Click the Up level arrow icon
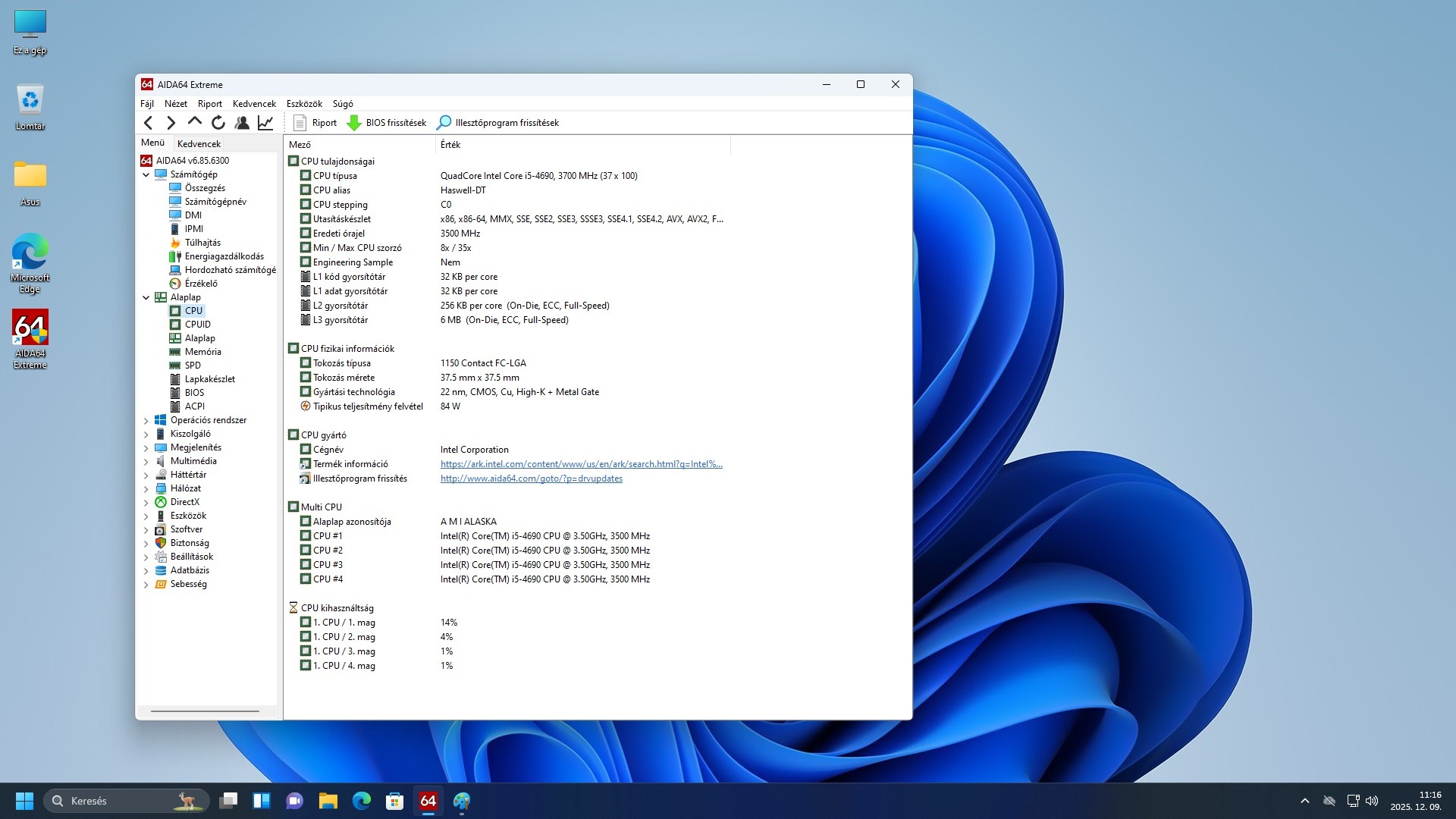The height and width of the screenshot is (819, 1456). (x=195, y=122)
